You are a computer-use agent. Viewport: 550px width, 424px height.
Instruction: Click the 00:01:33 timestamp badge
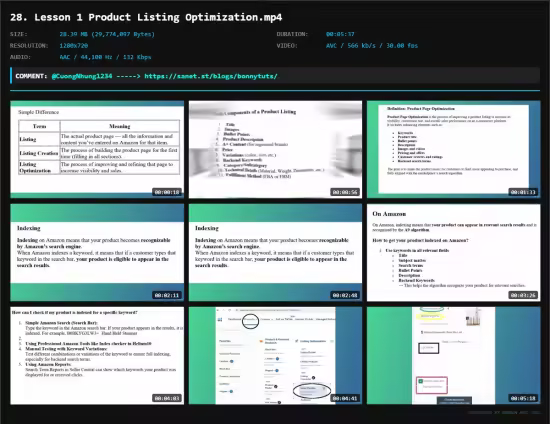tap(523, 192)
